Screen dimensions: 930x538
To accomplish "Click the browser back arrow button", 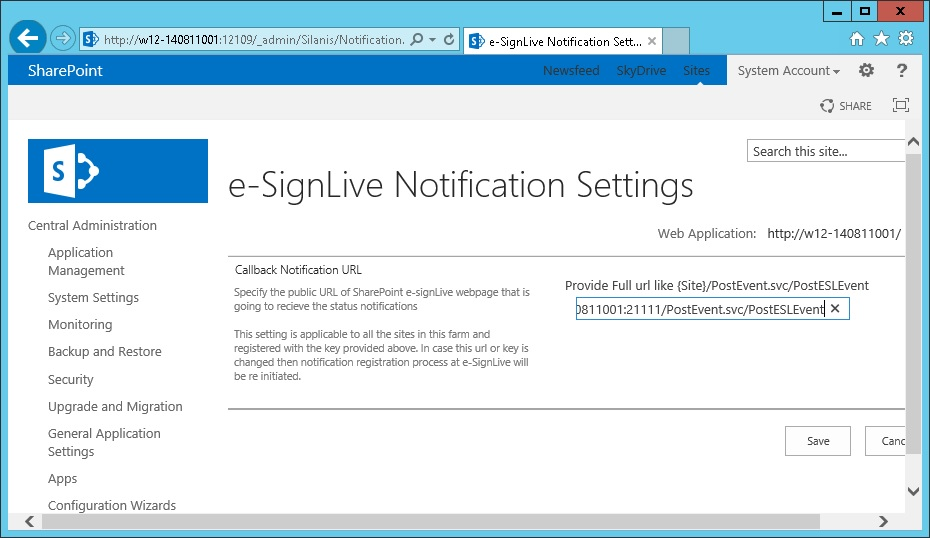I will point(27,39).
